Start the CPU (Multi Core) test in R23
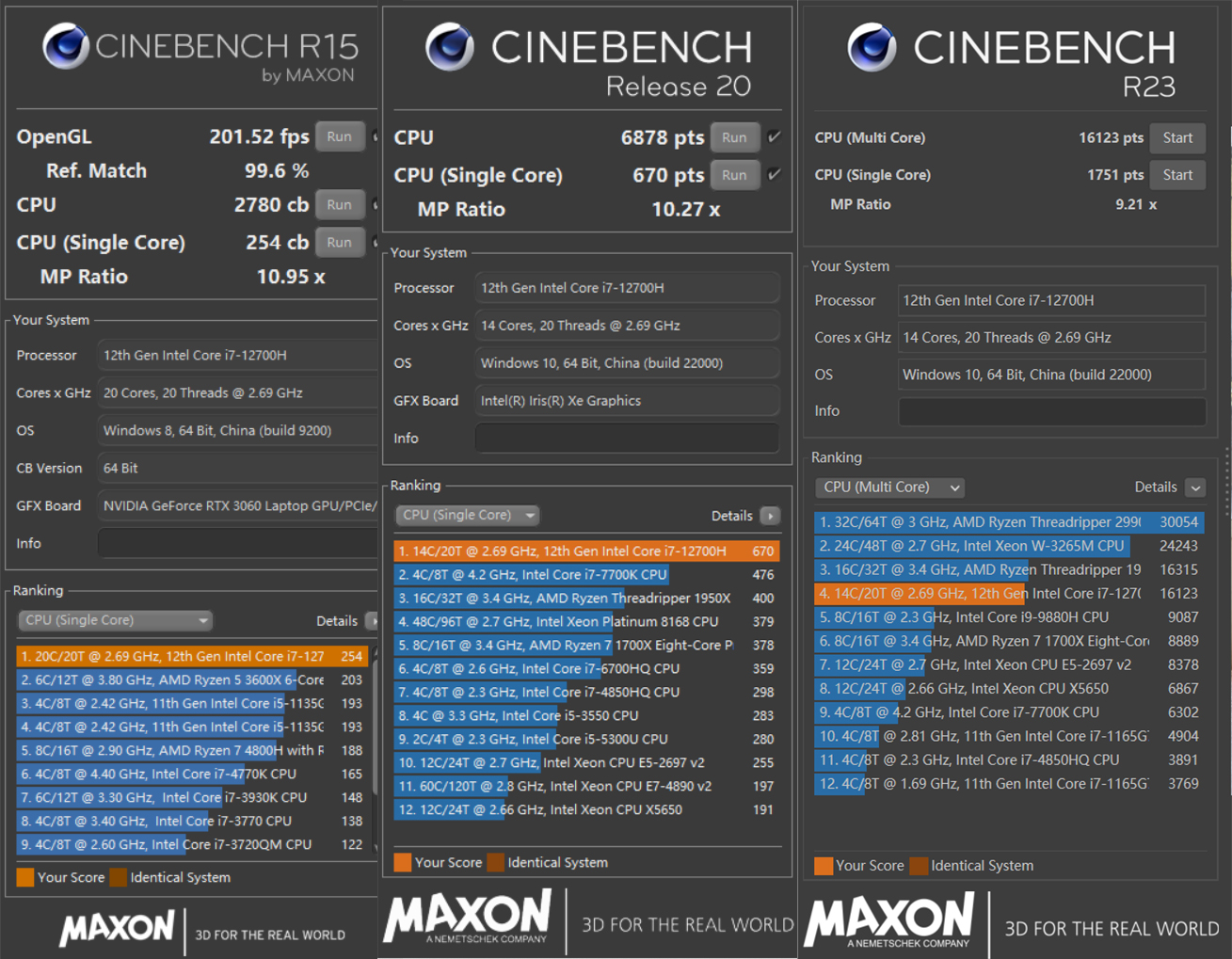 1177,138
